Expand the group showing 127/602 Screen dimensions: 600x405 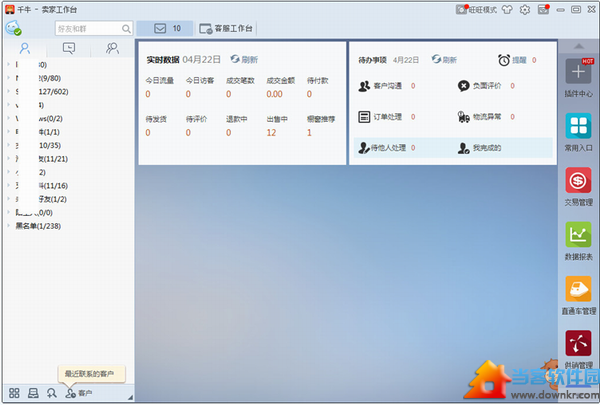point(8,91)
